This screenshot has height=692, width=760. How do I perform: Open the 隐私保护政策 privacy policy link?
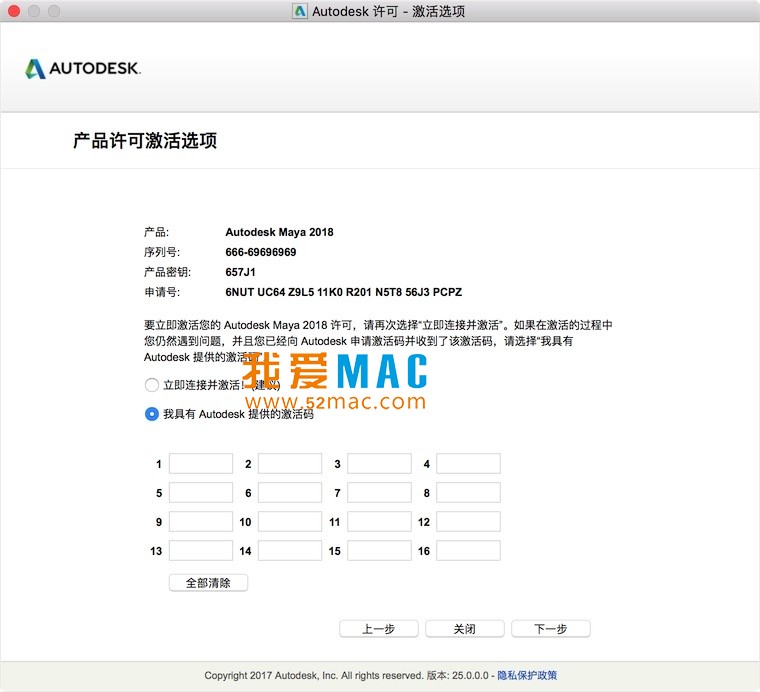pos(527,676)
